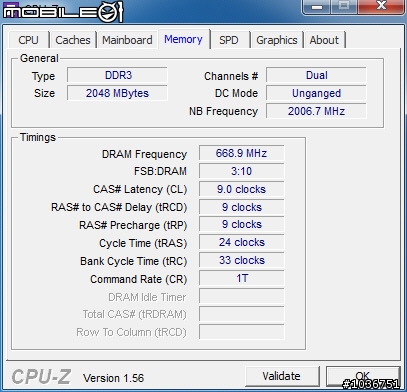Viewport: 407px width, 392px height.
Task: Select the 2048 MBytes size value
Action: [117, 93]
